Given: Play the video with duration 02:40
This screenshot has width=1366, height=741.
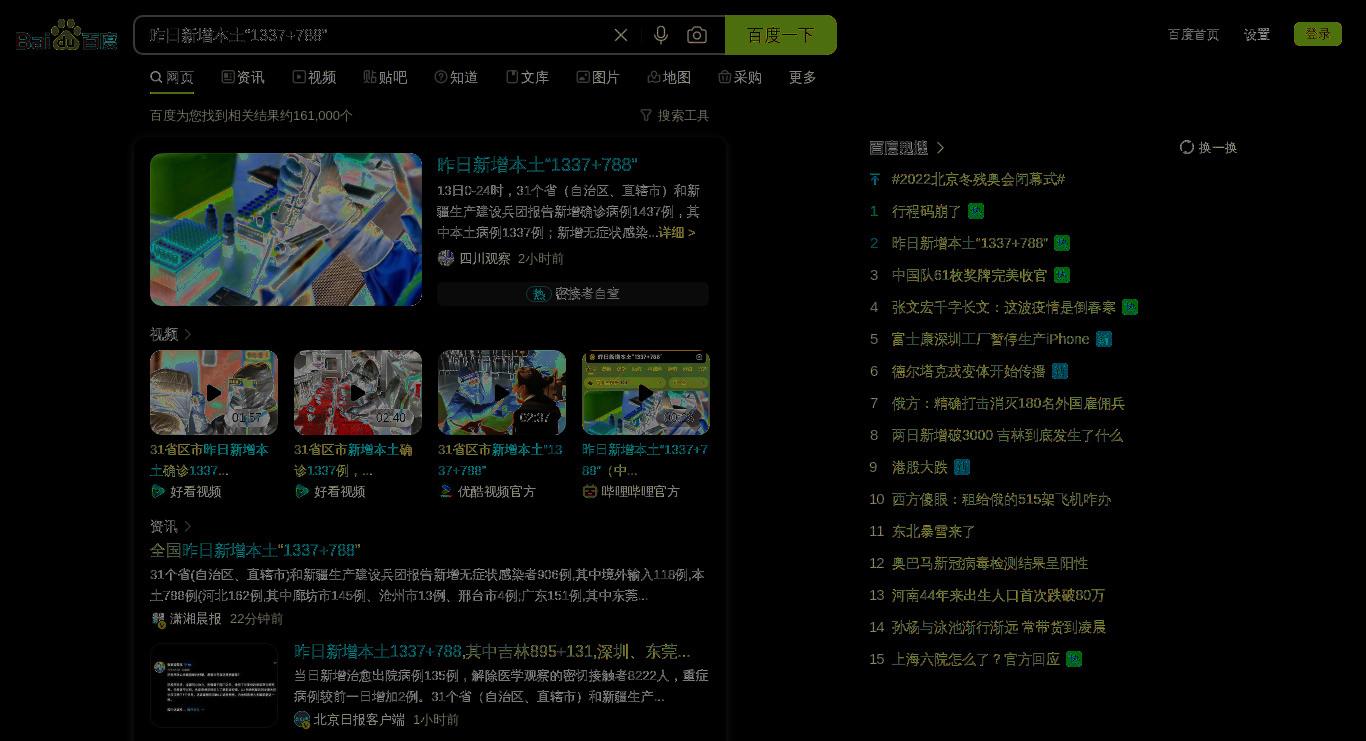Looking at the screenshot, I should 358,392.
